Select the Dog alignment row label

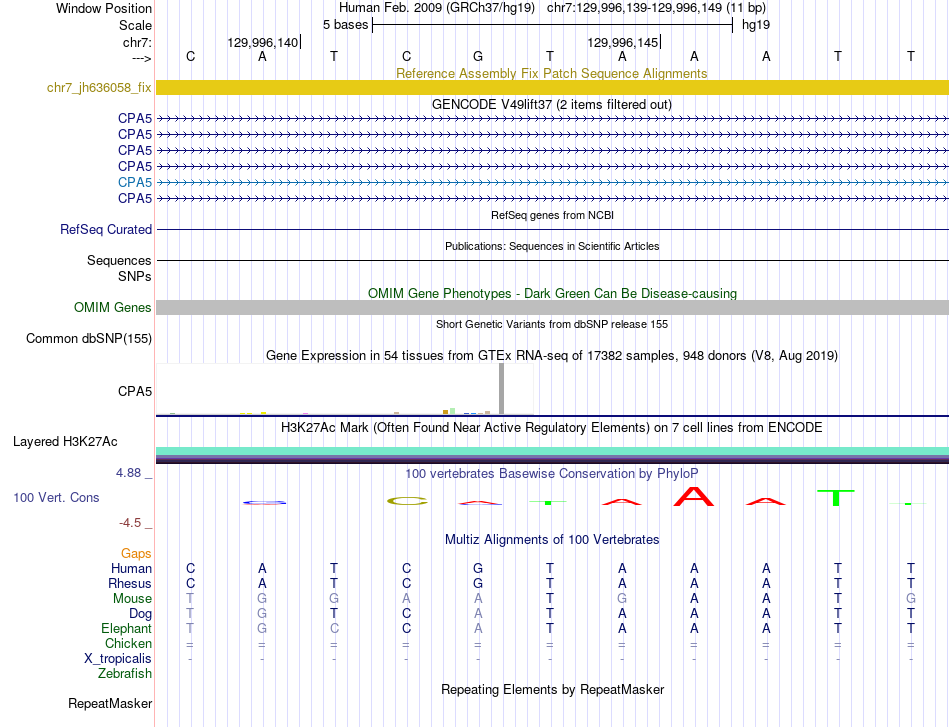pos(140,614)
